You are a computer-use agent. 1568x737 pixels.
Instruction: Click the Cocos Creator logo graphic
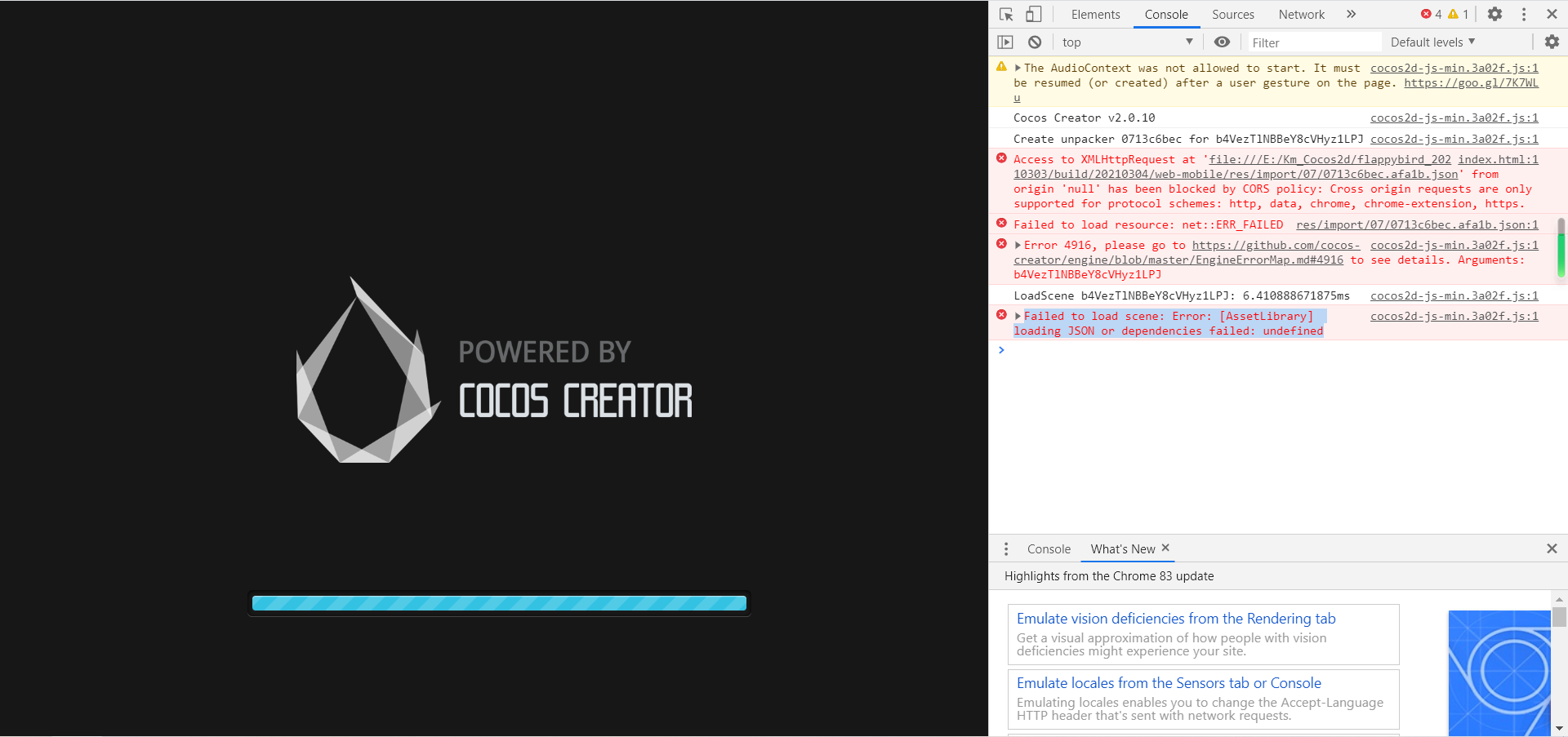tap(367, 370)
